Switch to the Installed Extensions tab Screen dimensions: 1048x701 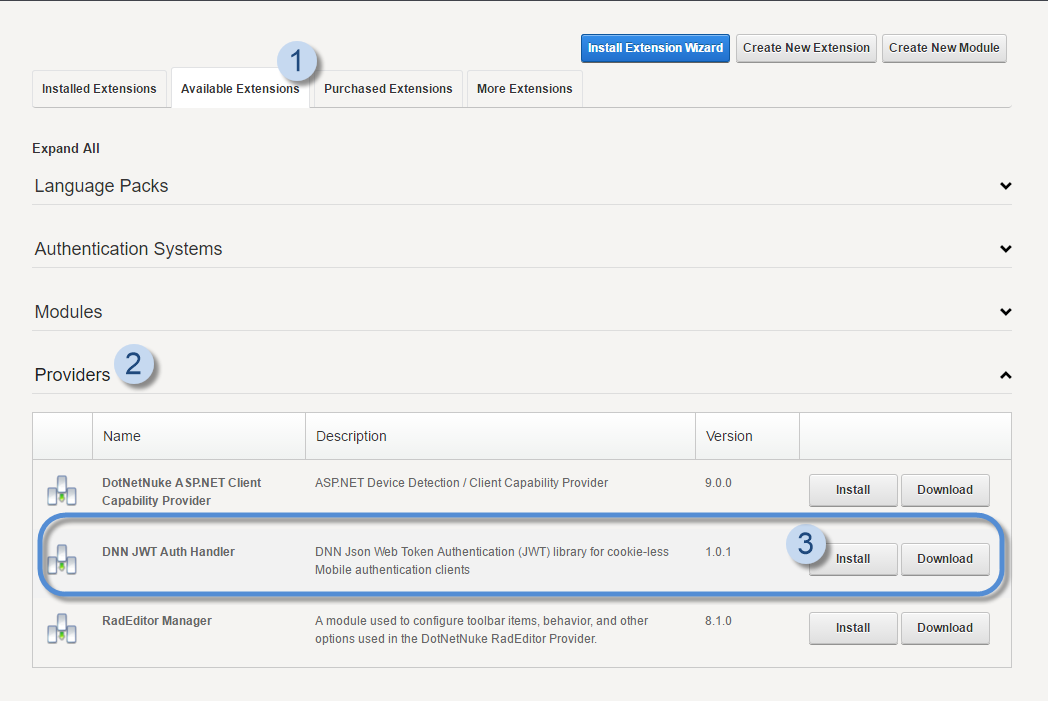click(99, 89)
